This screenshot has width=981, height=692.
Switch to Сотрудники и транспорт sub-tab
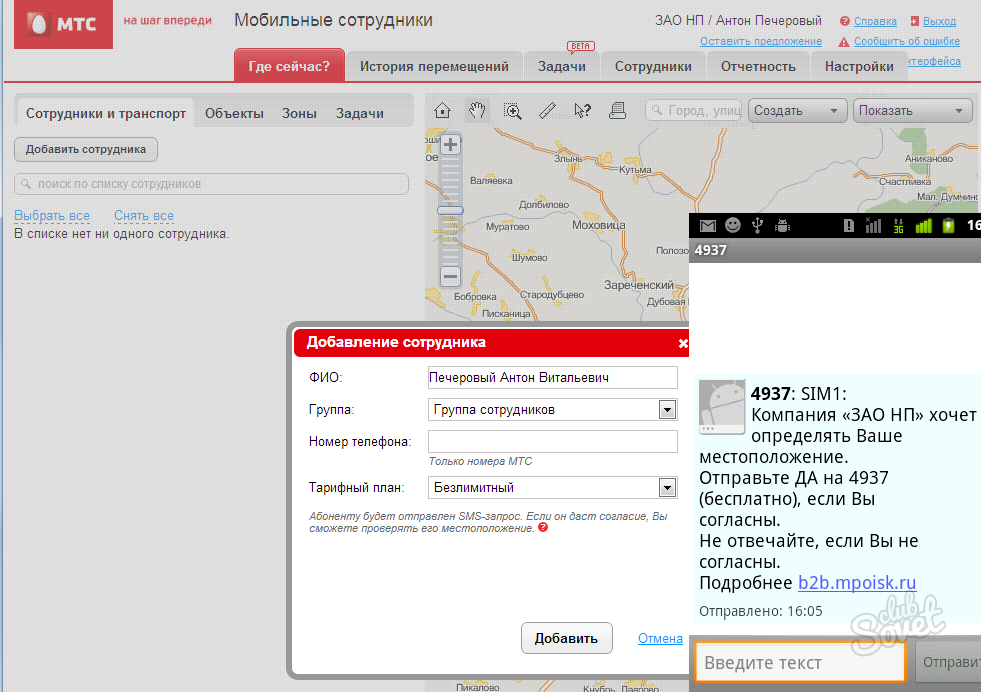click(x=106, y=114)
